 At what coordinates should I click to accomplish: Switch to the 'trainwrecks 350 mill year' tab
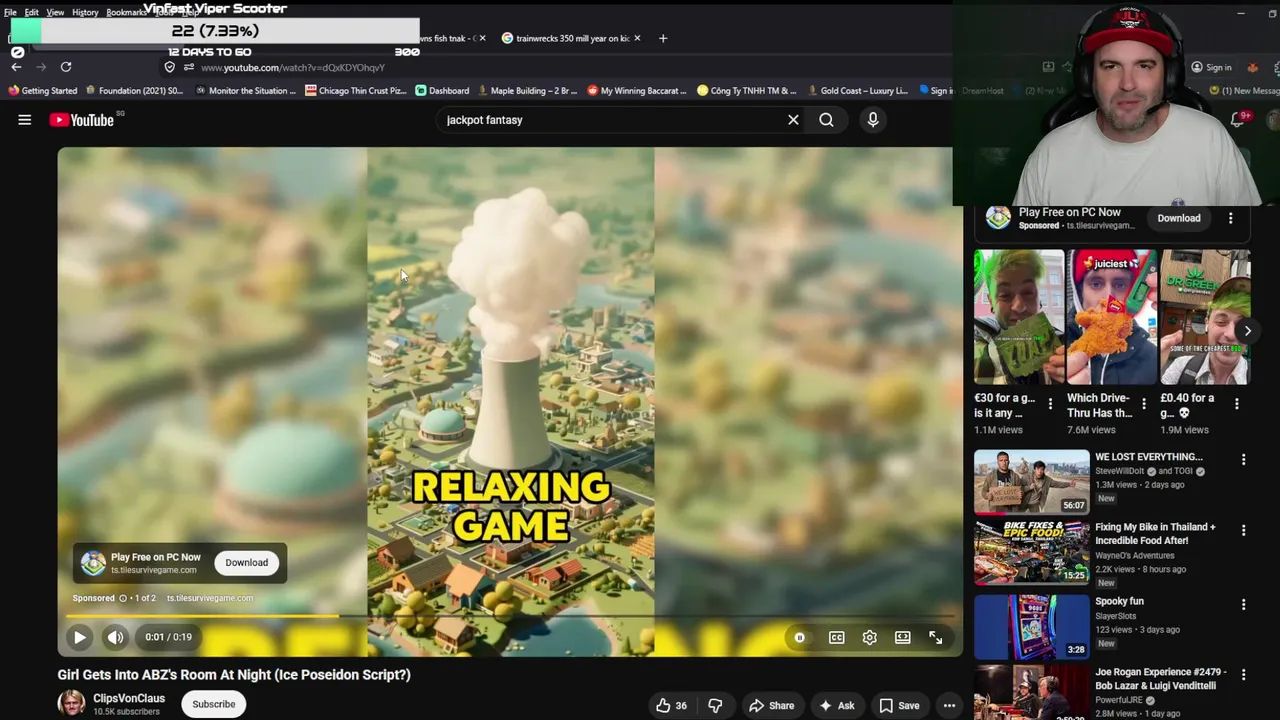pos(572,38)
